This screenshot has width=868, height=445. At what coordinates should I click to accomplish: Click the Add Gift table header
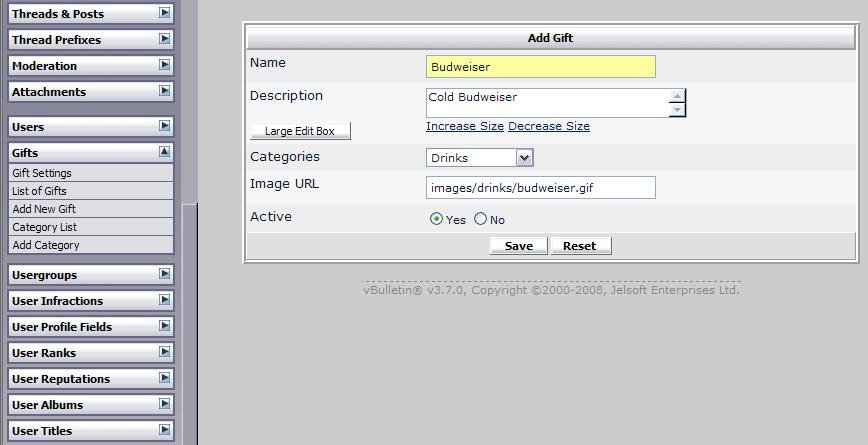pyautogui.click(x=550, y=38)
